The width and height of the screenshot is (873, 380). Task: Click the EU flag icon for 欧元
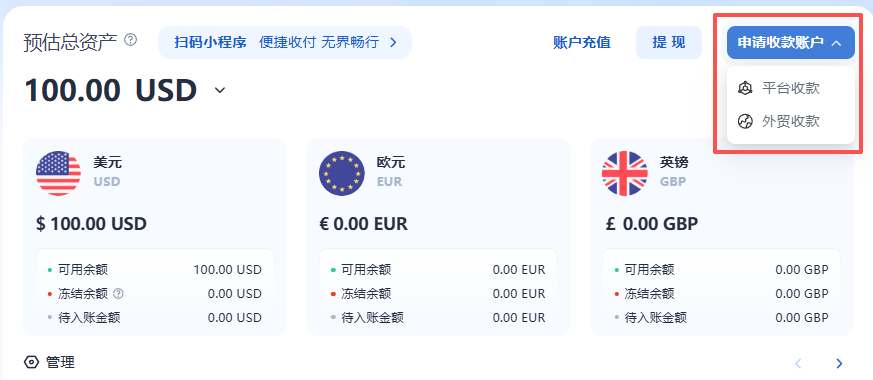click(341, 173)
